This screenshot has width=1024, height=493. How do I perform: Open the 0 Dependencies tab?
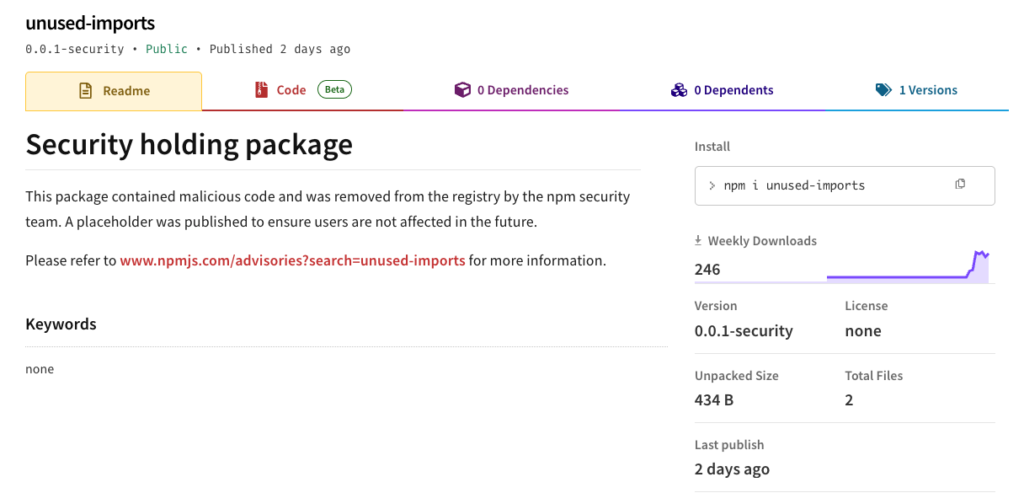[522, 90]
